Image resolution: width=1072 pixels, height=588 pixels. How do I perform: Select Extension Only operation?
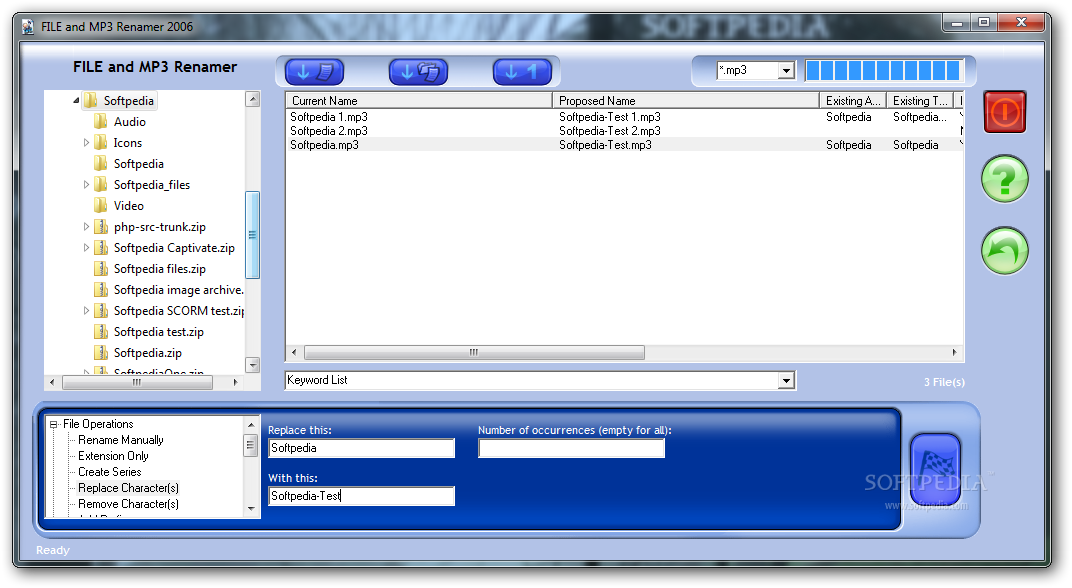click(113, 456)
